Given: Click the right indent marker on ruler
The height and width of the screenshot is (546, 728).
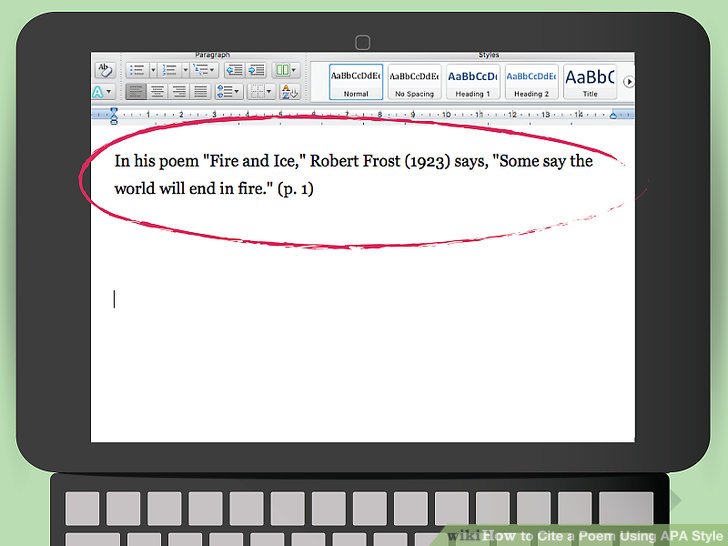Looking at the screenshot, I should coord(613,116).
